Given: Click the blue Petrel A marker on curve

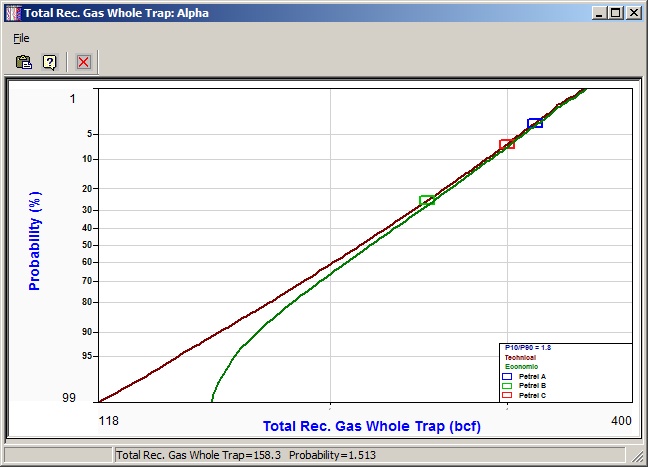Looking at the screenshot, I should click(535, 123).
